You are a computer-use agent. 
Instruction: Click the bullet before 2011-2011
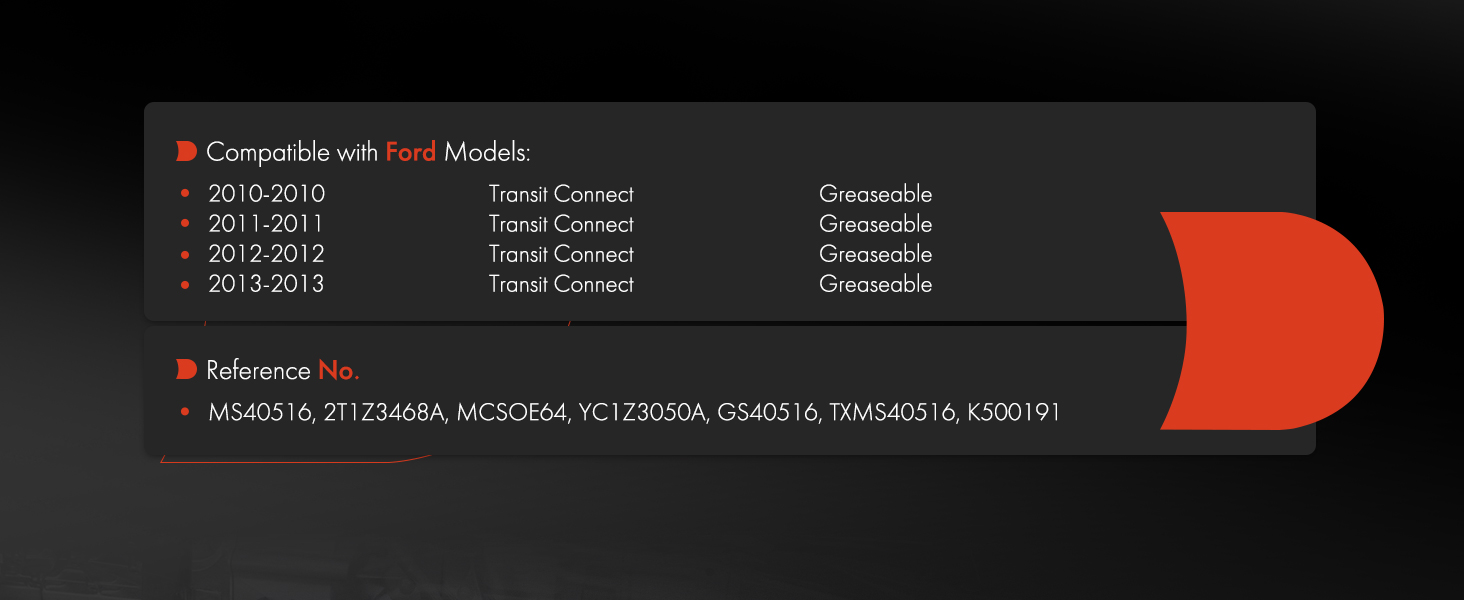(185, 224)
